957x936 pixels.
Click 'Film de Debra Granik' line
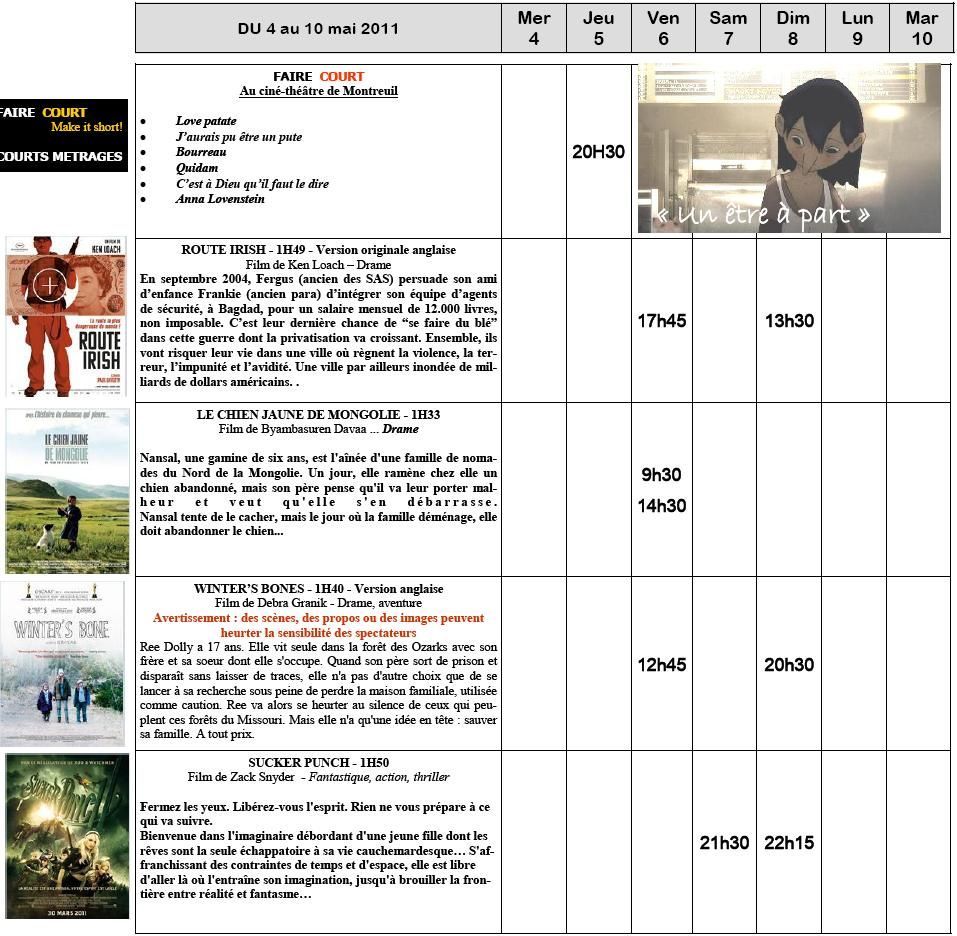point(319,603)
